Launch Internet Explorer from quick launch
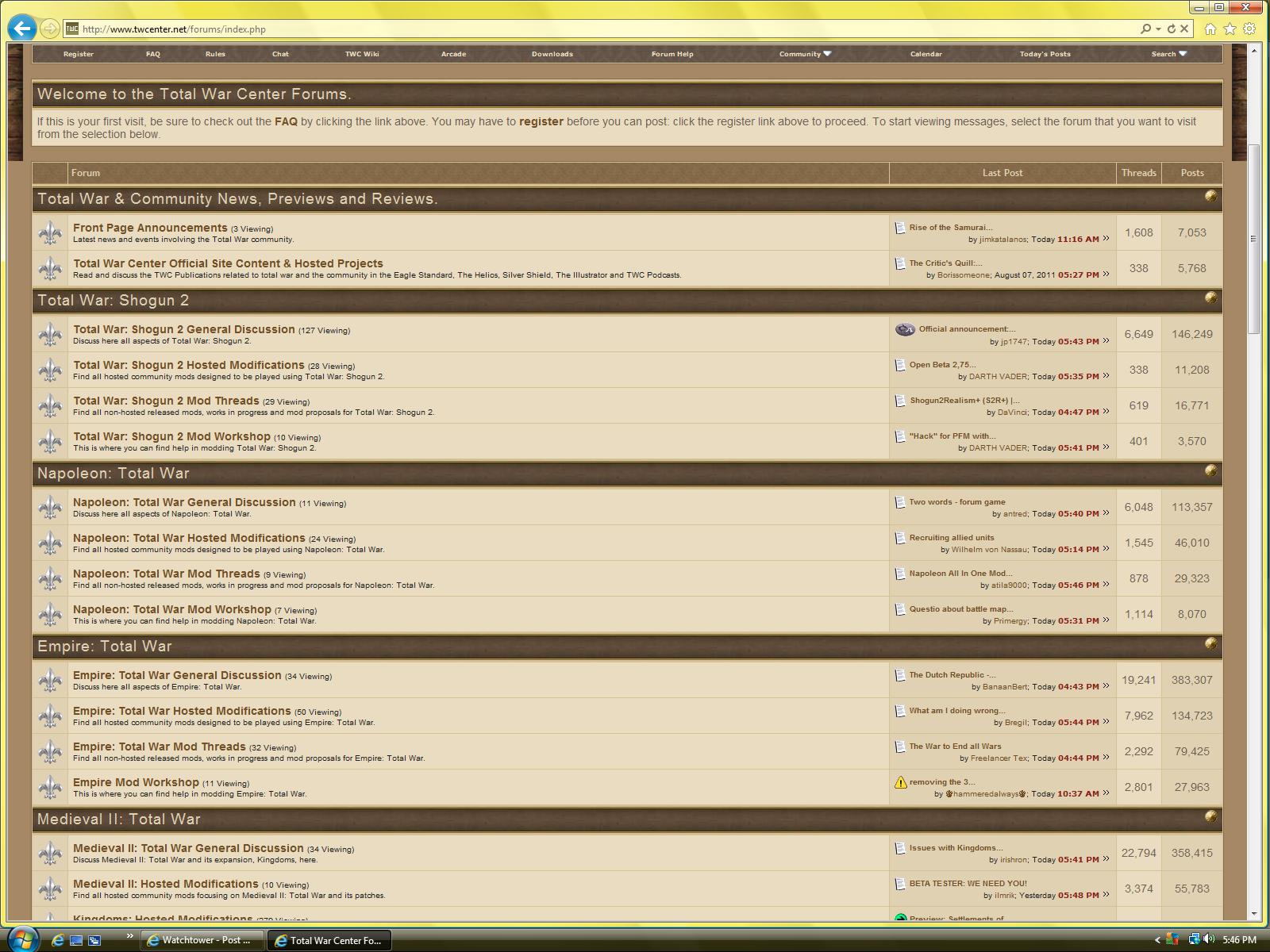 (57, 940)
